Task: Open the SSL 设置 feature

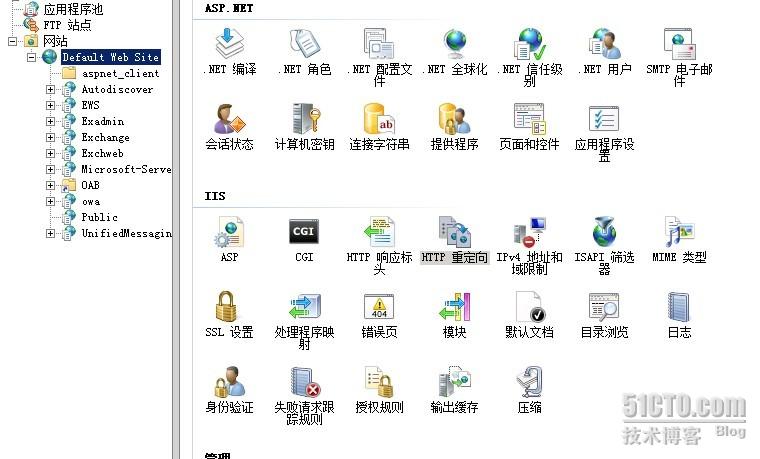Action: click(229, 315)
